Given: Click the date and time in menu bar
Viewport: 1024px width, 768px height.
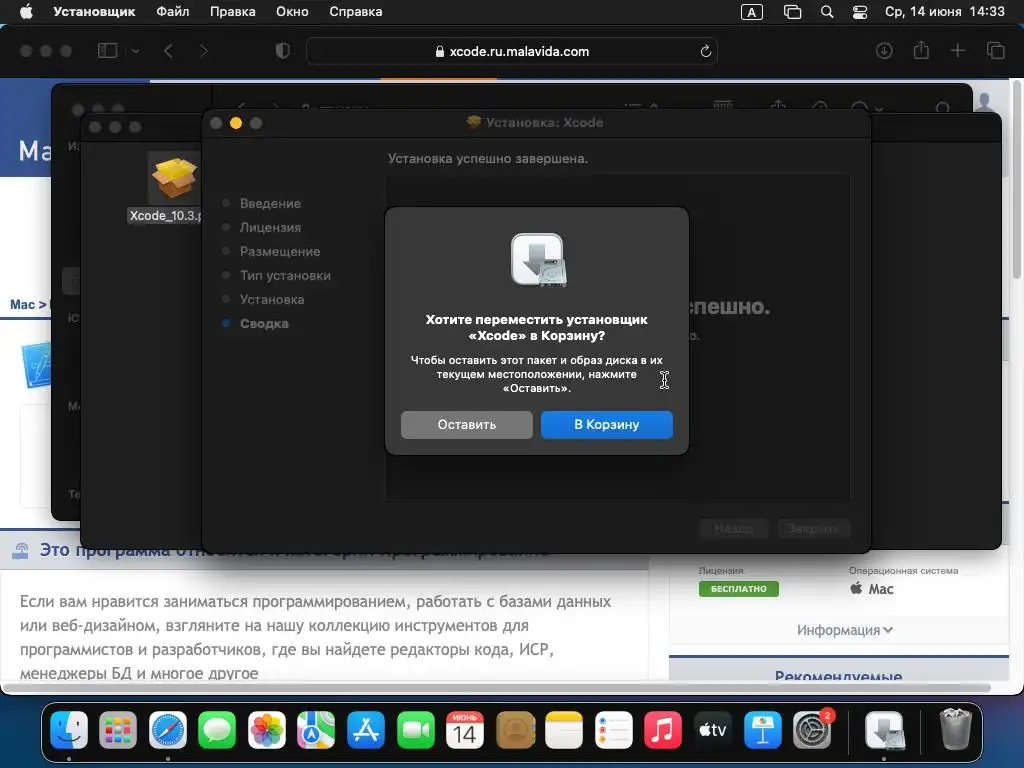Looking at the screenshot, I should pos(944,12).
